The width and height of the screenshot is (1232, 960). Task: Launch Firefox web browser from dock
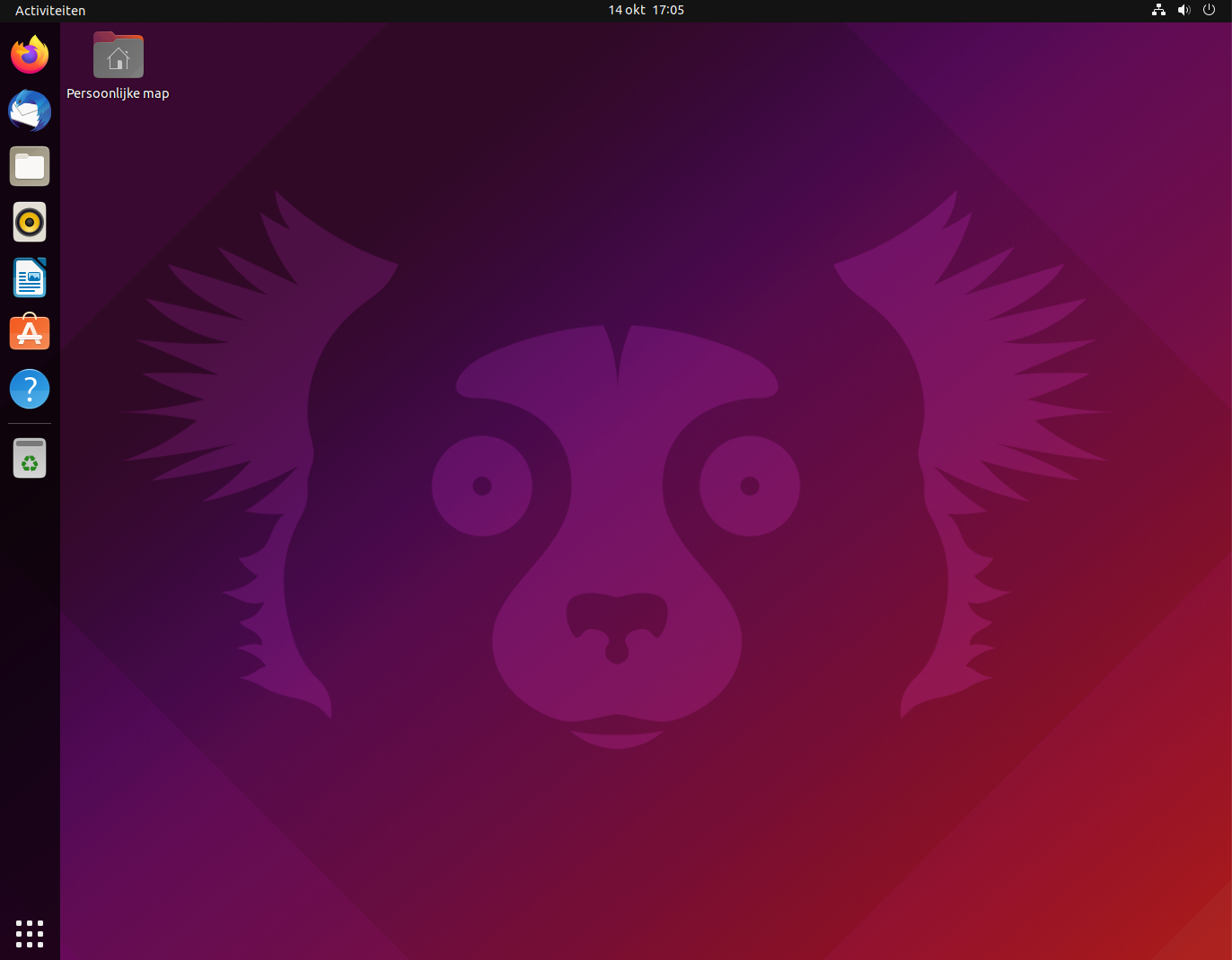30,55
